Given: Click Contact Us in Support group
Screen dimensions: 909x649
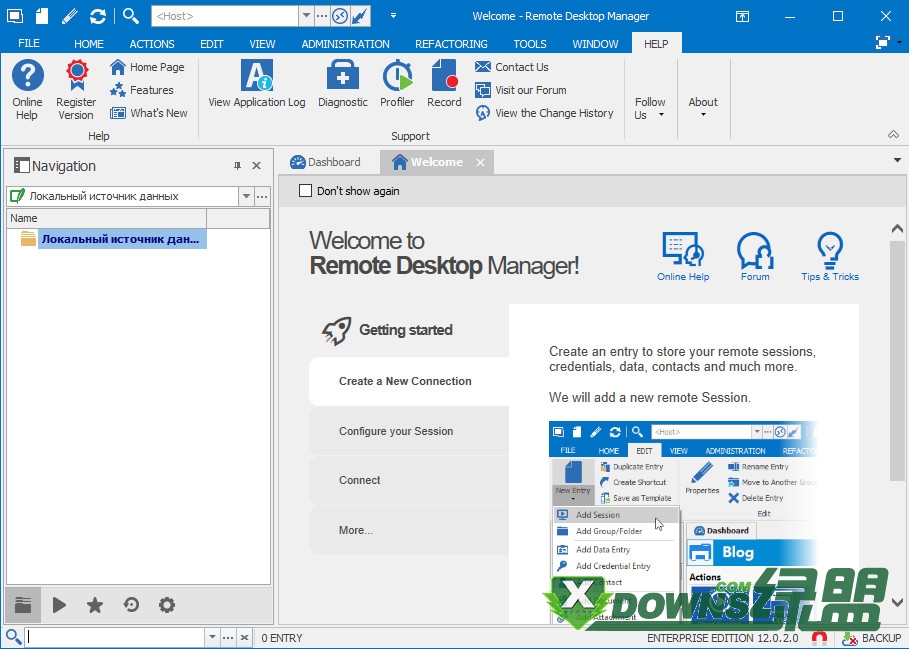Looking at the screenshot, I should pyautogui.click(x=511, y=67).
